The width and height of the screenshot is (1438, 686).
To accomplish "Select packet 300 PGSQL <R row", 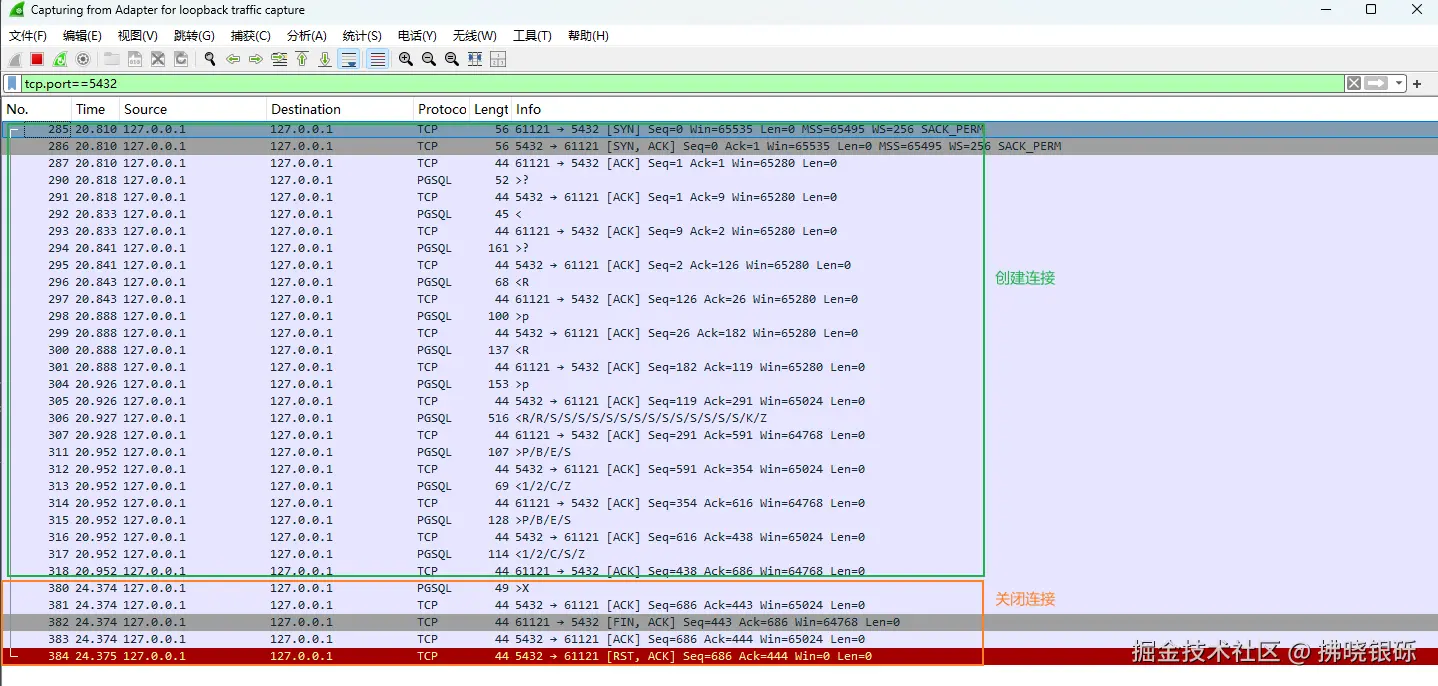I will [x=719, y=350].
